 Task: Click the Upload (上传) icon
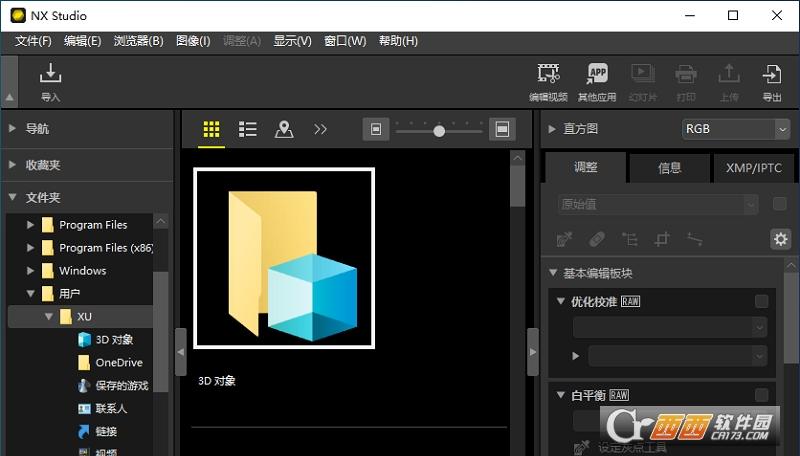(x=729, y=82)
